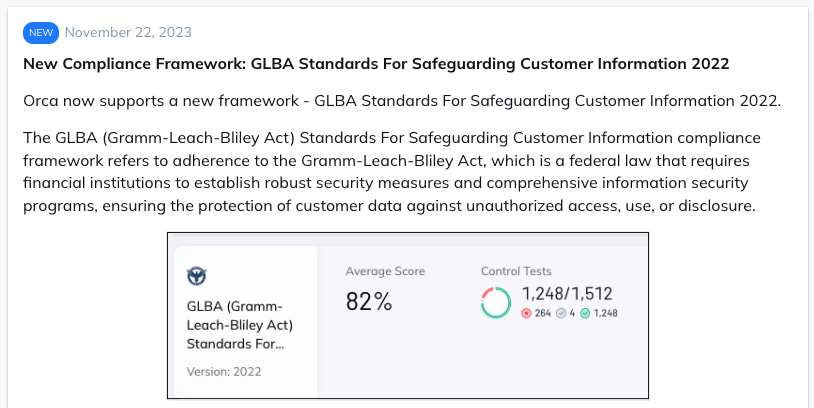The image size is (814, 408).
Task: Click the blue NEW badge
Action: tap(41, 32)
